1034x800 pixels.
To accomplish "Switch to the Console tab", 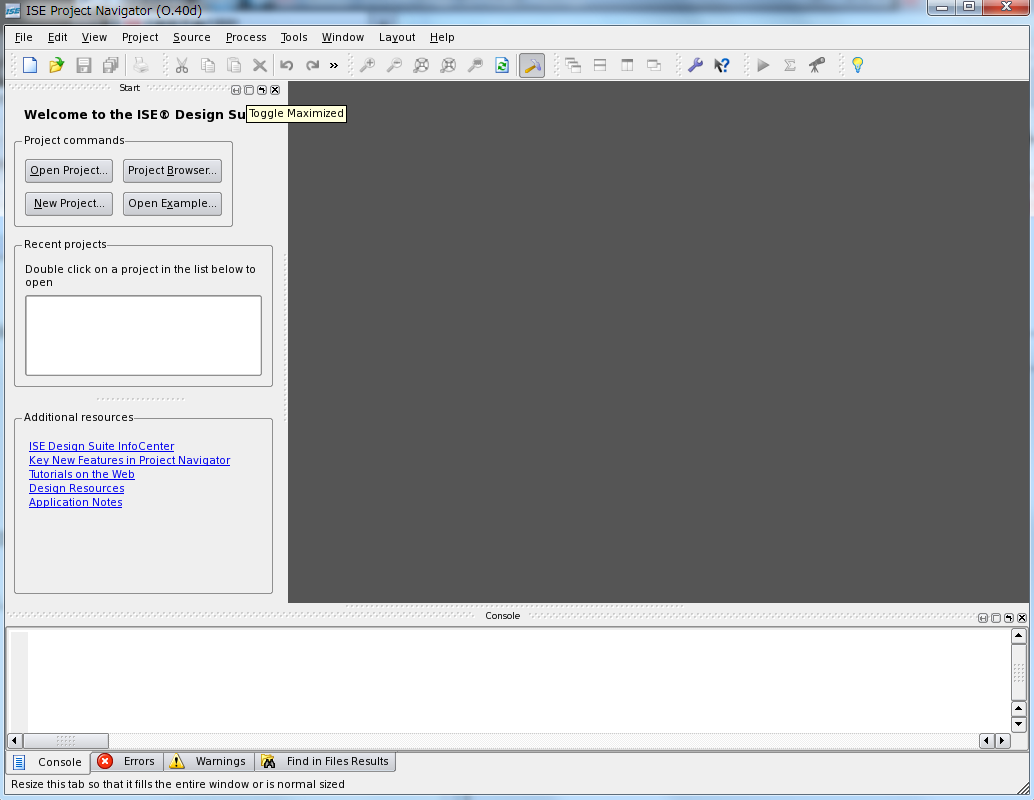I will pyautogui.click(x=48, y=762).
